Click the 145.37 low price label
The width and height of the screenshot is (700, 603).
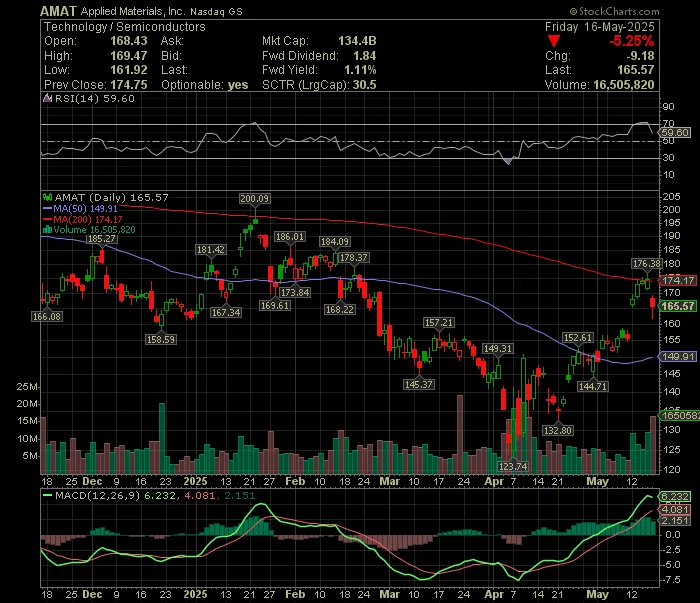pos(418,384)
